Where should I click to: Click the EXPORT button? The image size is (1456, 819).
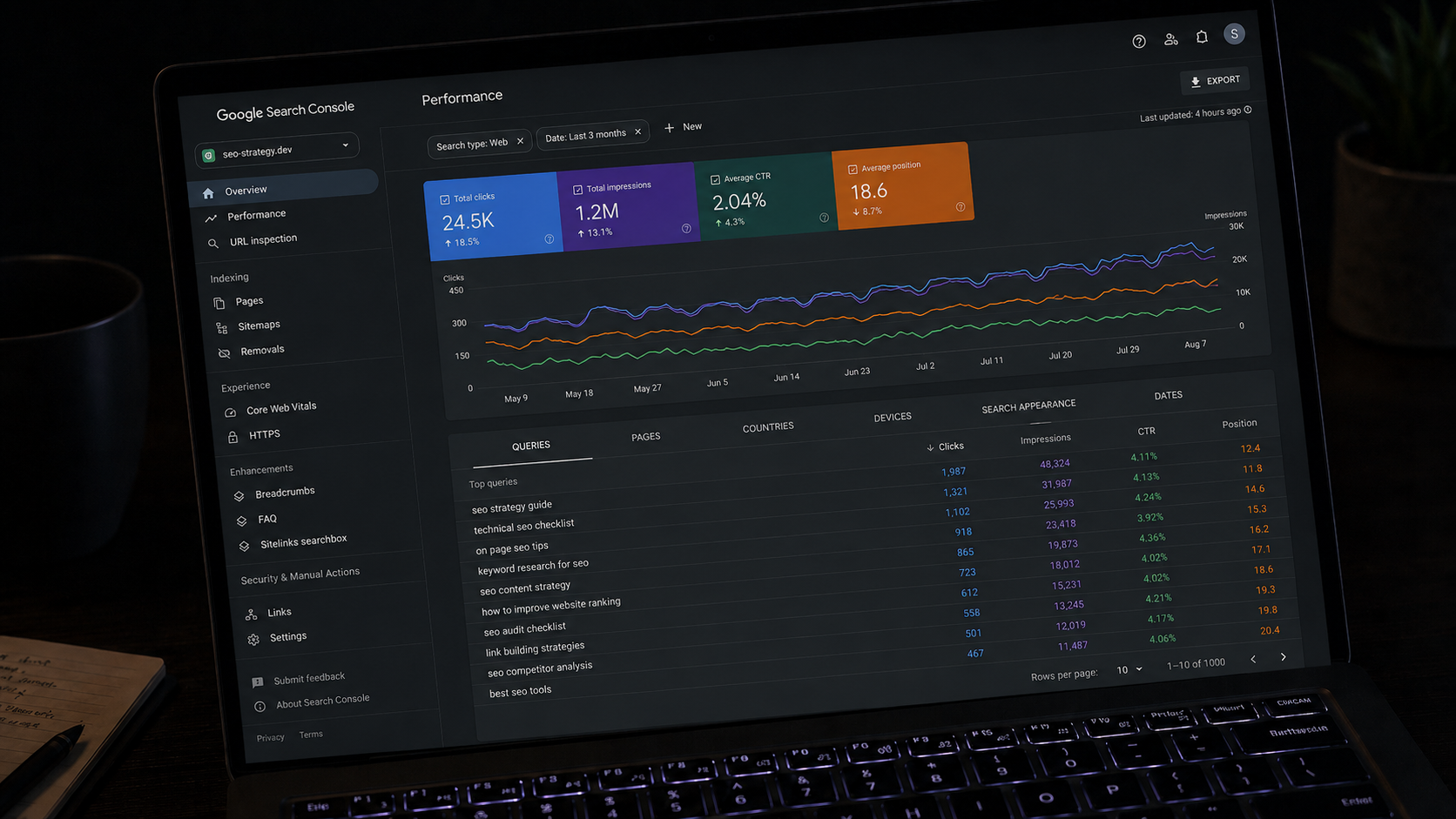(x=1215, y=80)
